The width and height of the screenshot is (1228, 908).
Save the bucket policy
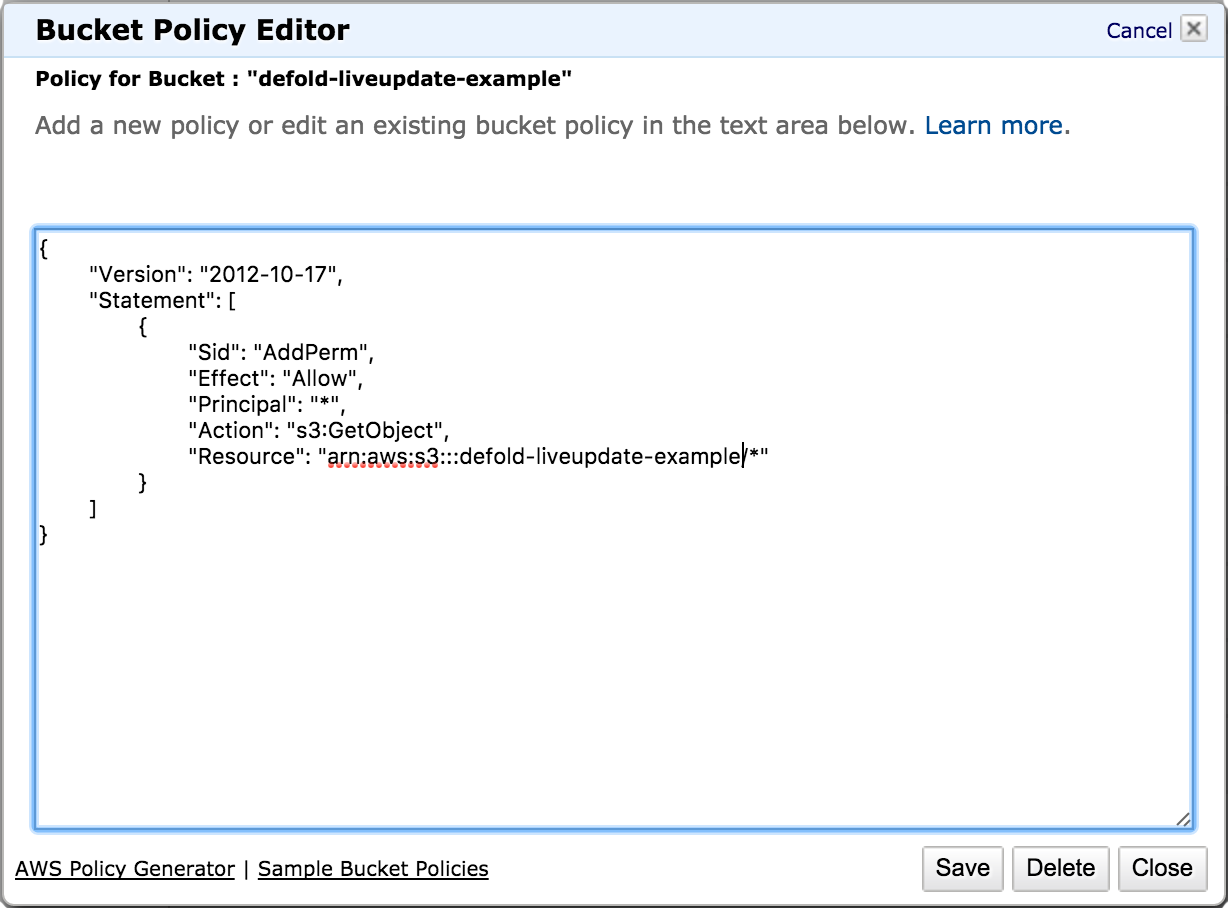[961, 868]
